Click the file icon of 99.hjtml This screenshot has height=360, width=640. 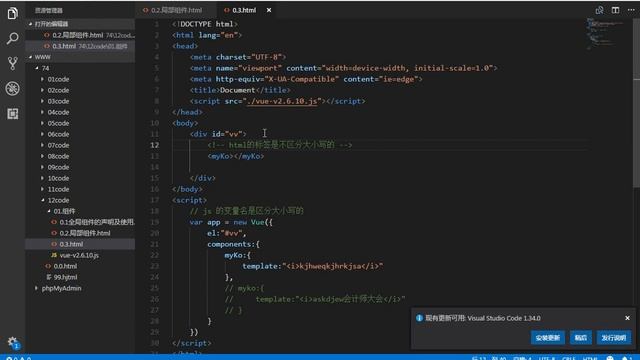coord(49,277)
